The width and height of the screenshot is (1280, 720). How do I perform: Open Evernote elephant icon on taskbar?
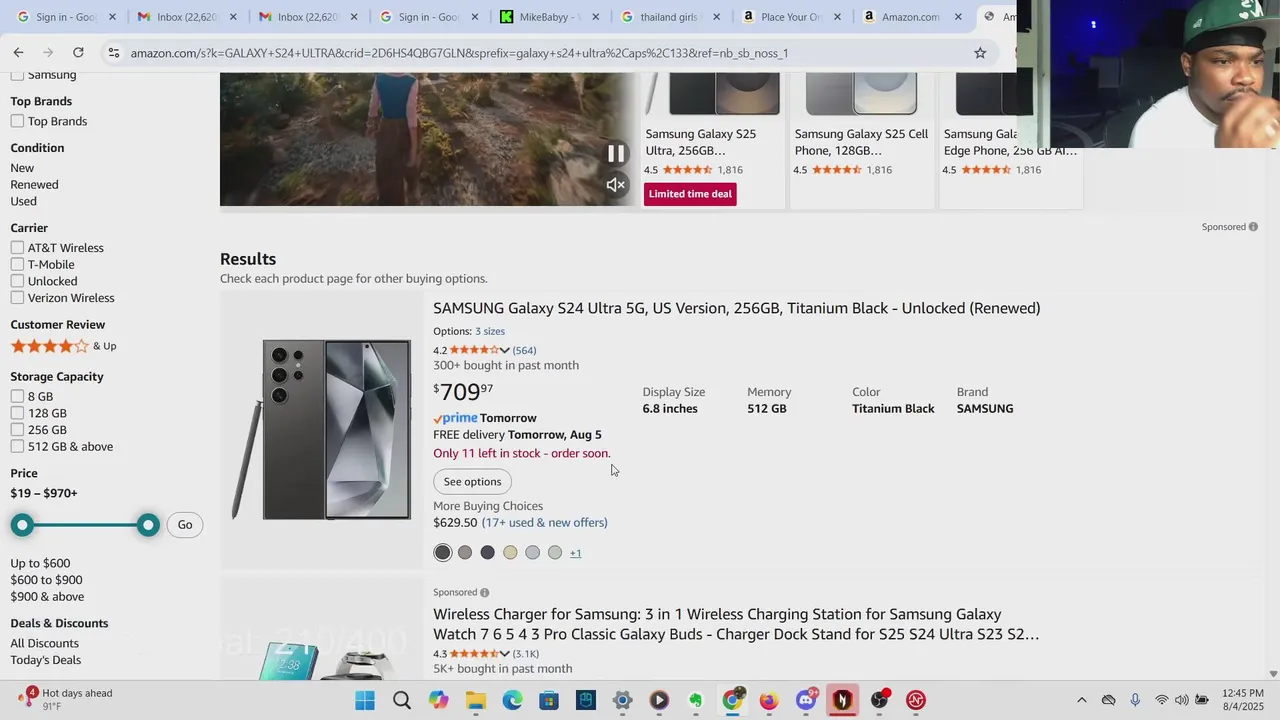(695, 700)
